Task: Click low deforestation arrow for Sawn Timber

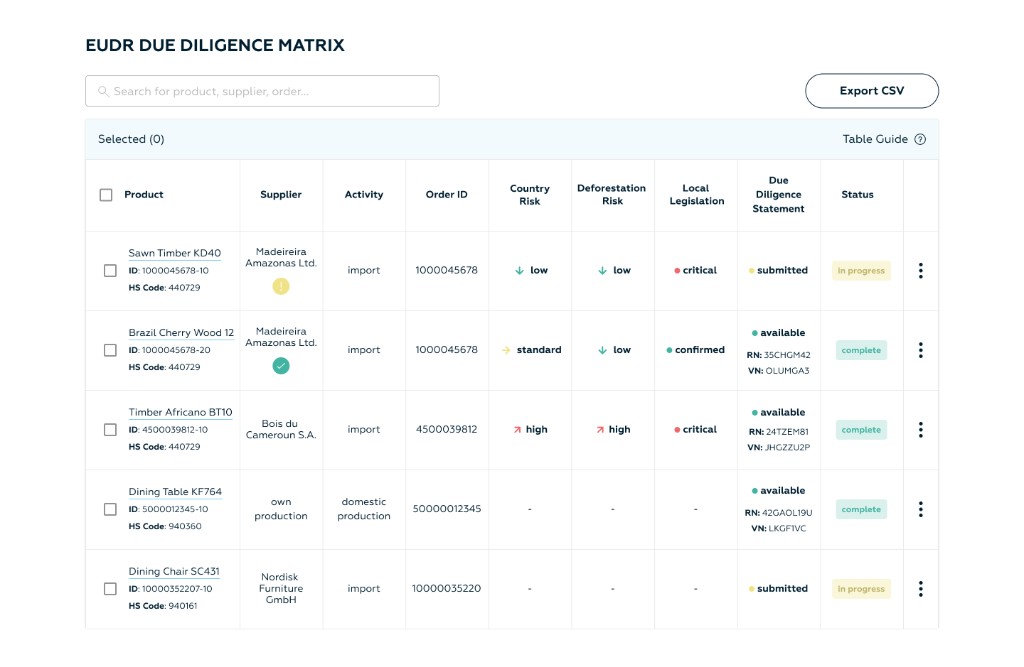Action: click(602, 270)
